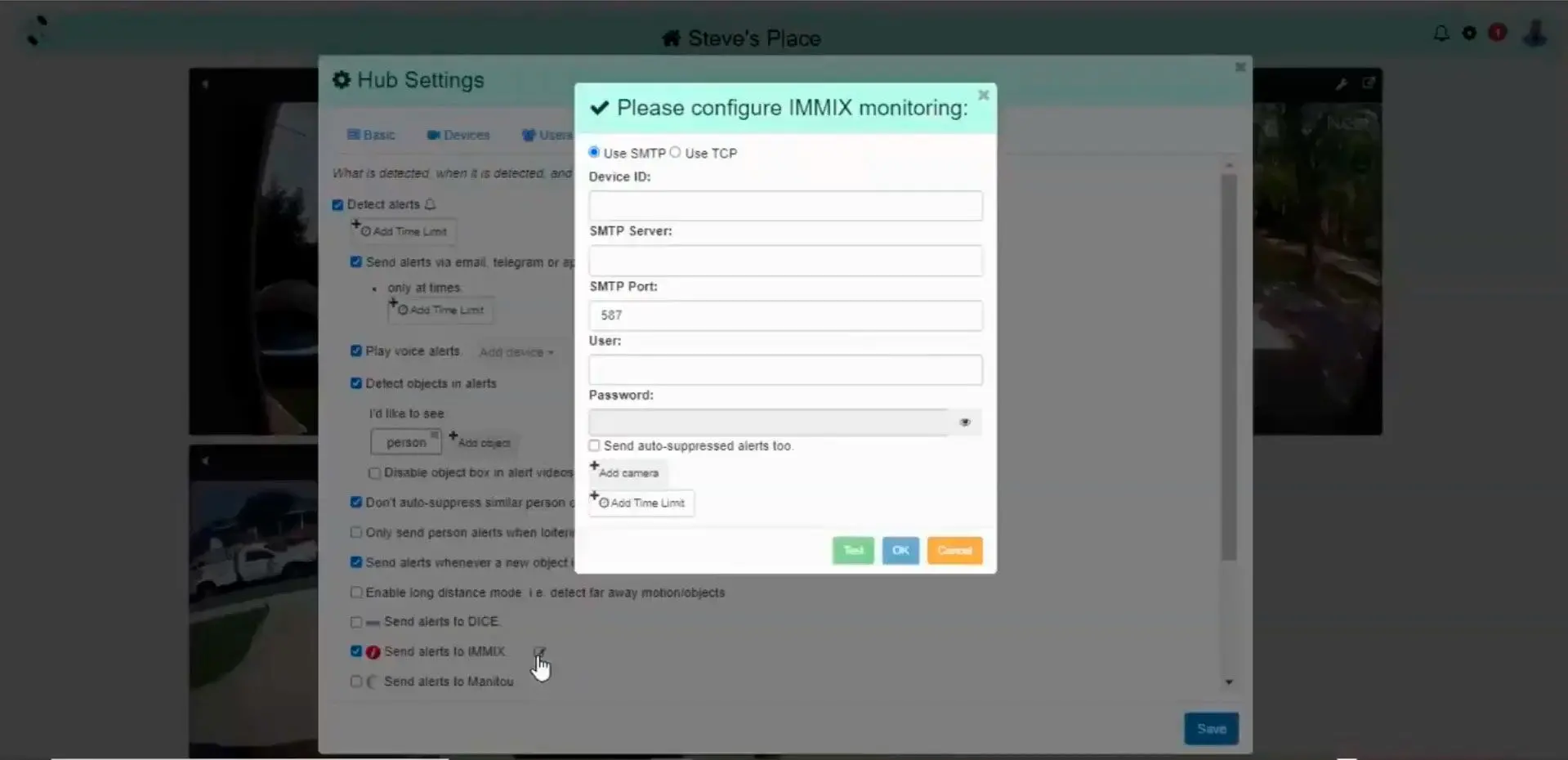1568x760 pixels.
Task: Switch to the Devices tab
Action: (x=458, y=135)
